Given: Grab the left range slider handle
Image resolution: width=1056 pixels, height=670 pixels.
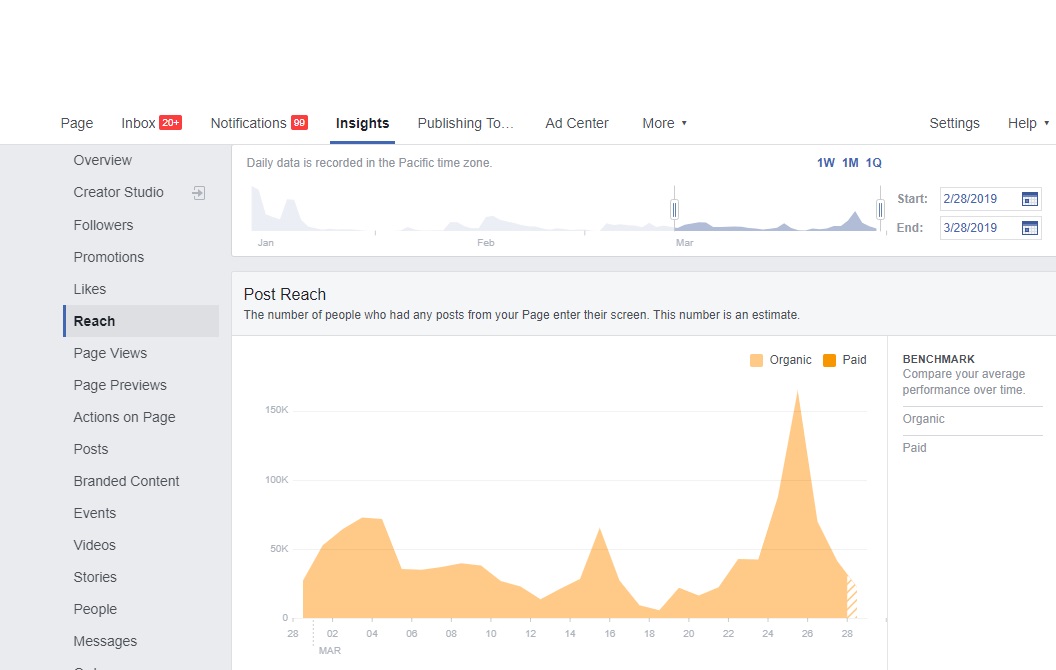Looking at the screenshot, I should [x=674, y=209].
